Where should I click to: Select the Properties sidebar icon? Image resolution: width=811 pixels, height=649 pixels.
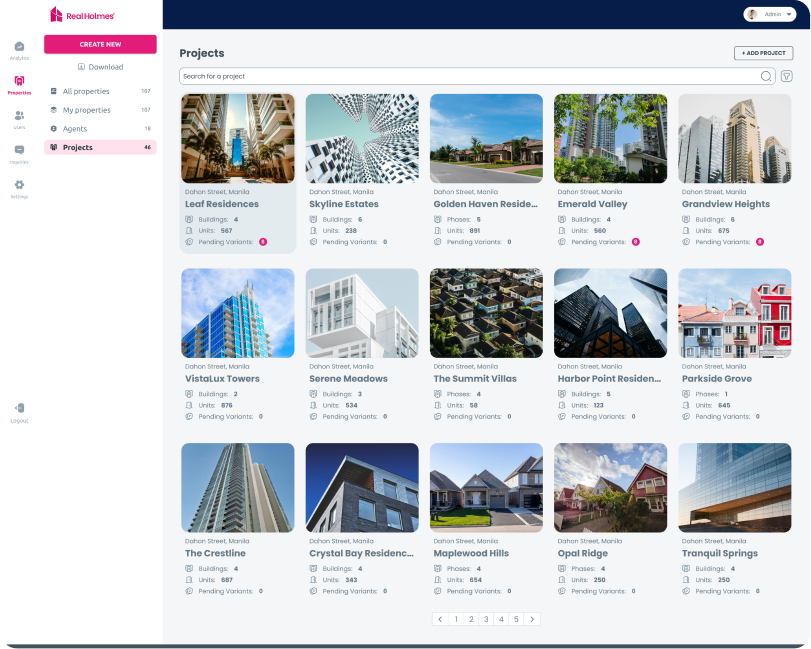point(18,83)
